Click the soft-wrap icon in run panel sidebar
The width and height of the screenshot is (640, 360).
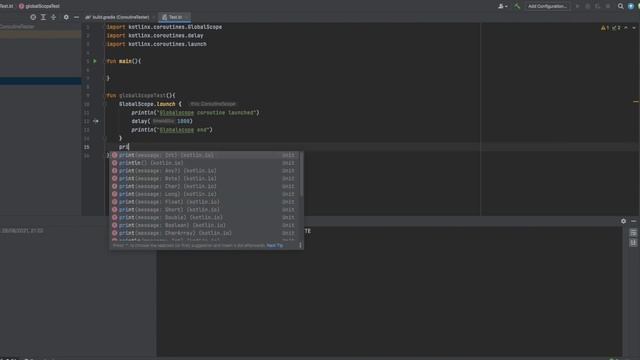(633, 233)
